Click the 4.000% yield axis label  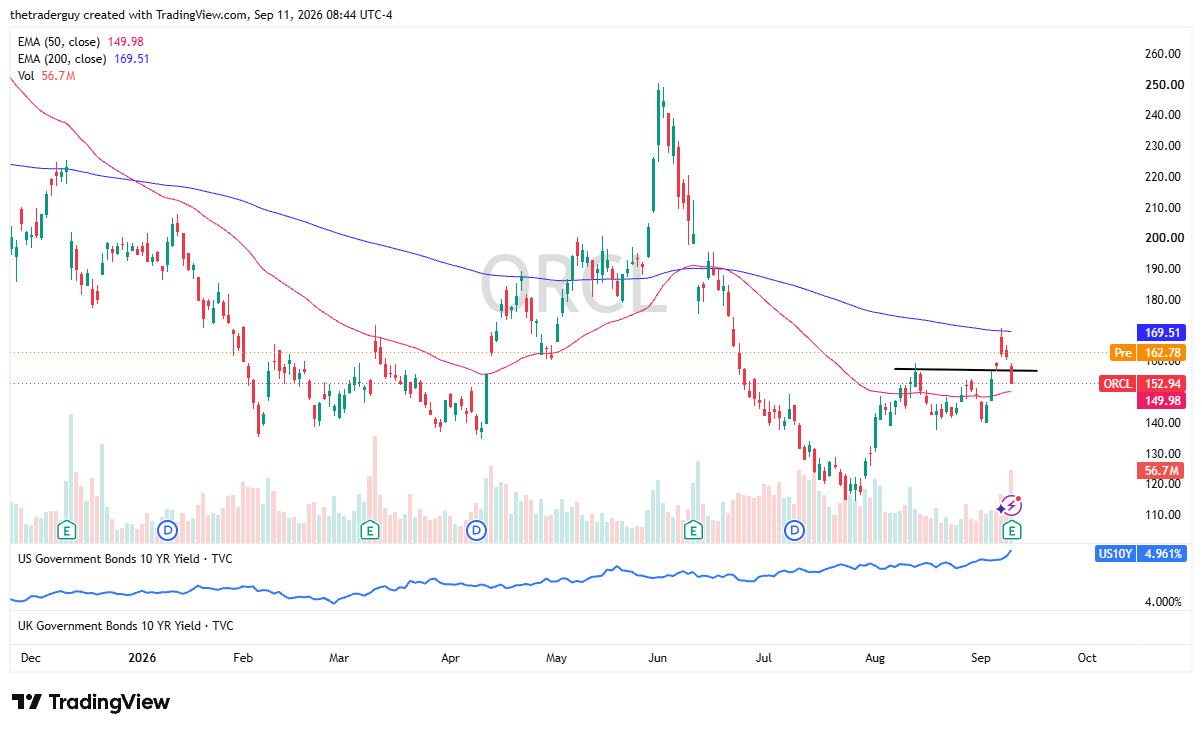pyautogui.click(x=1164, y=602)
